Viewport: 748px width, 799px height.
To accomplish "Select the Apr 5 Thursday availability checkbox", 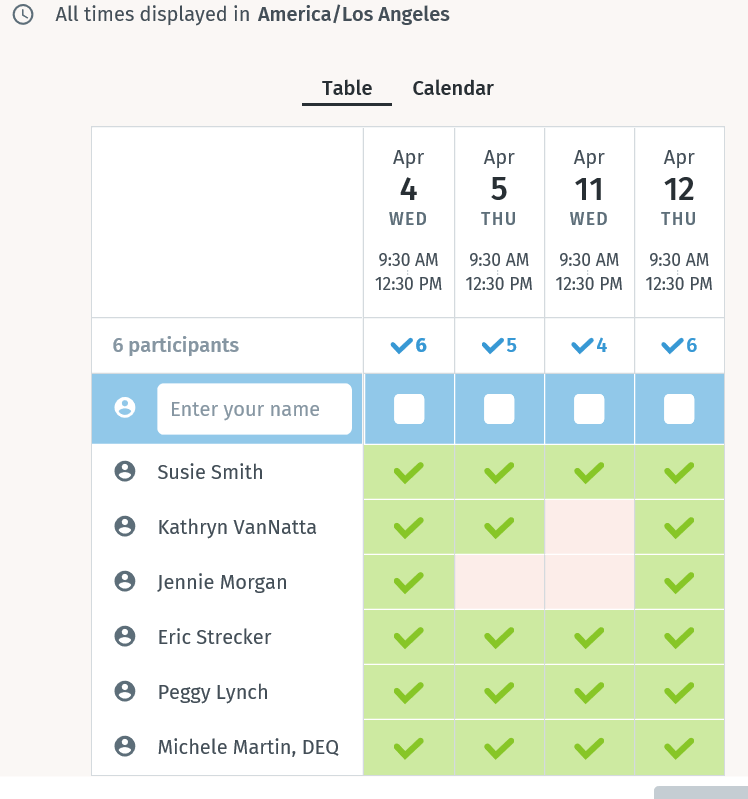I will [x=499, y=409].
